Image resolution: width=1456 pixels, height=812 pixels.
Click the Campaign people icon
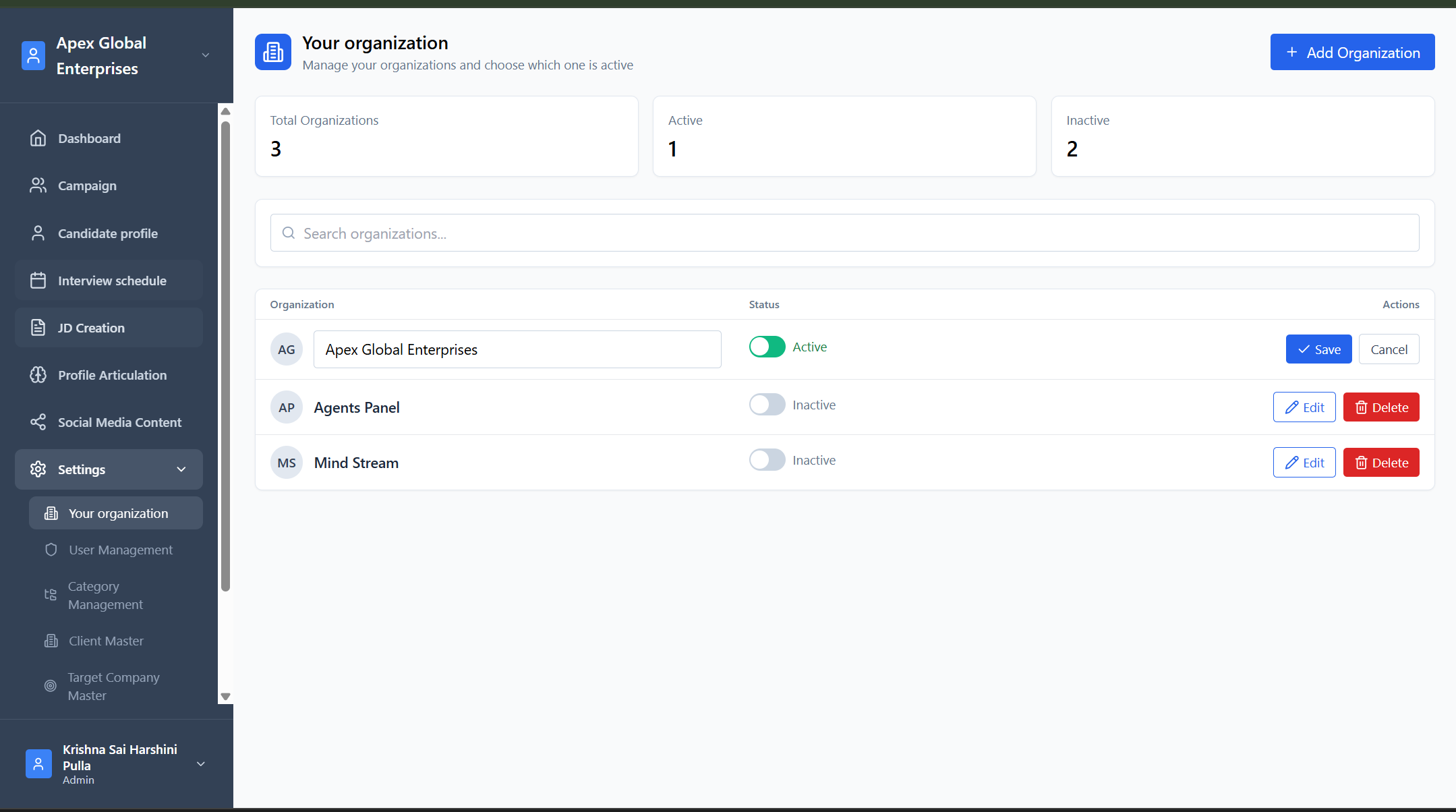coord(38,185)
